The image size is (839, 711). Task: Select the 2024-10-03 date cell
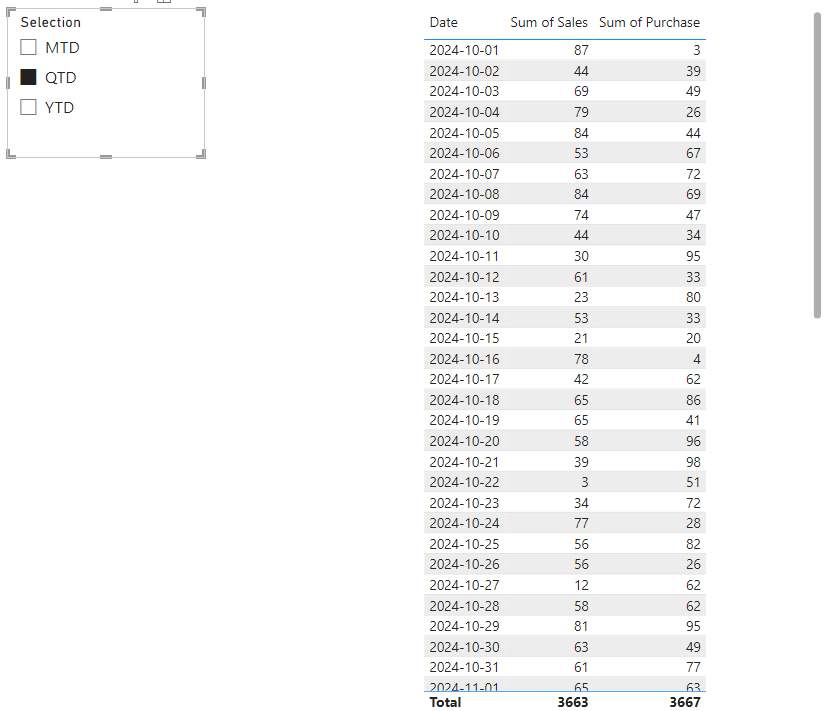coord(464,91)
